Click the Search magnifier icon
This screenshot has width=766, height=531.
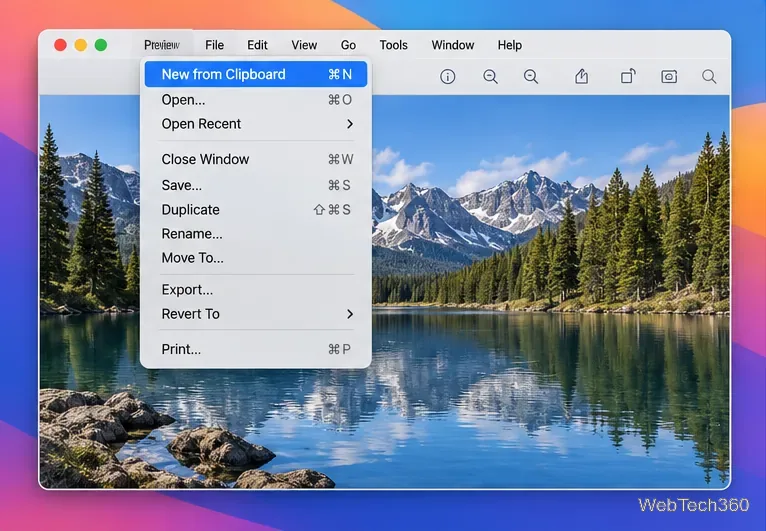[709, 77]
